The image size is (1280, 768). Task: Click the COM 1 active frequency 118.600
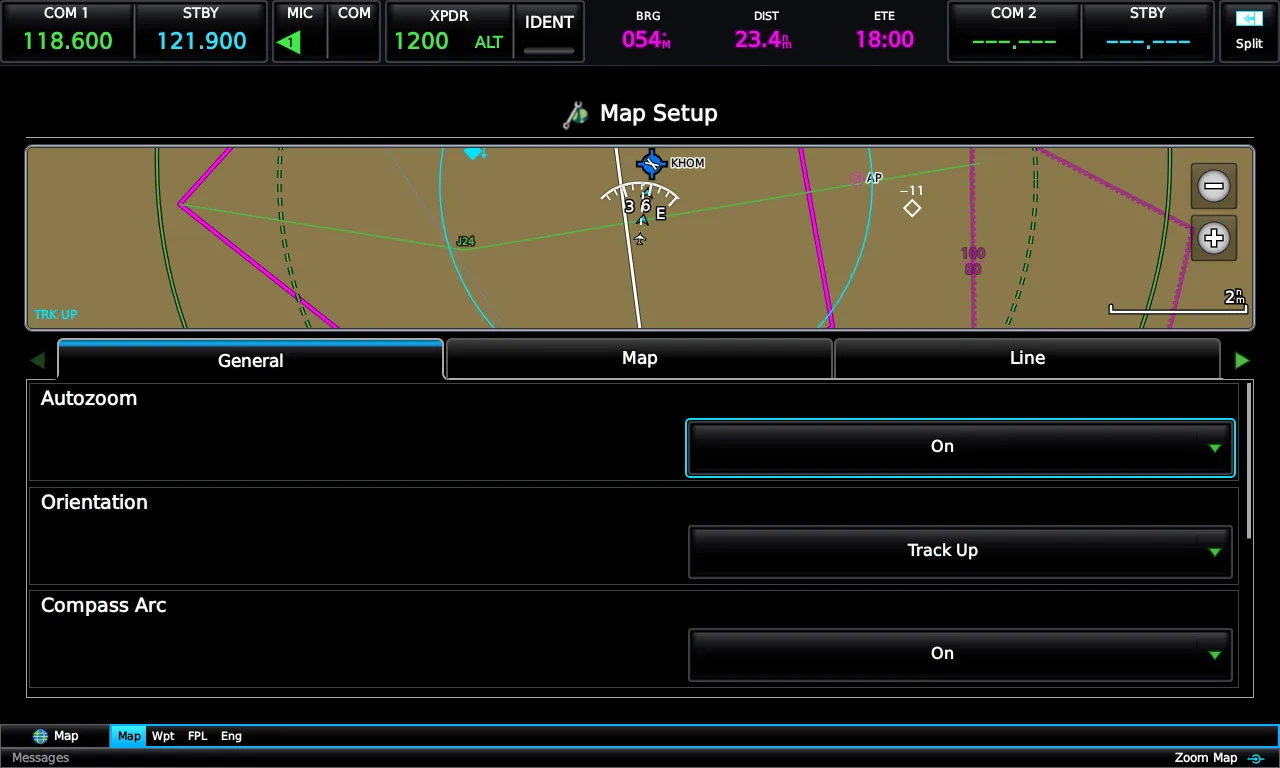tap(67, 32)
